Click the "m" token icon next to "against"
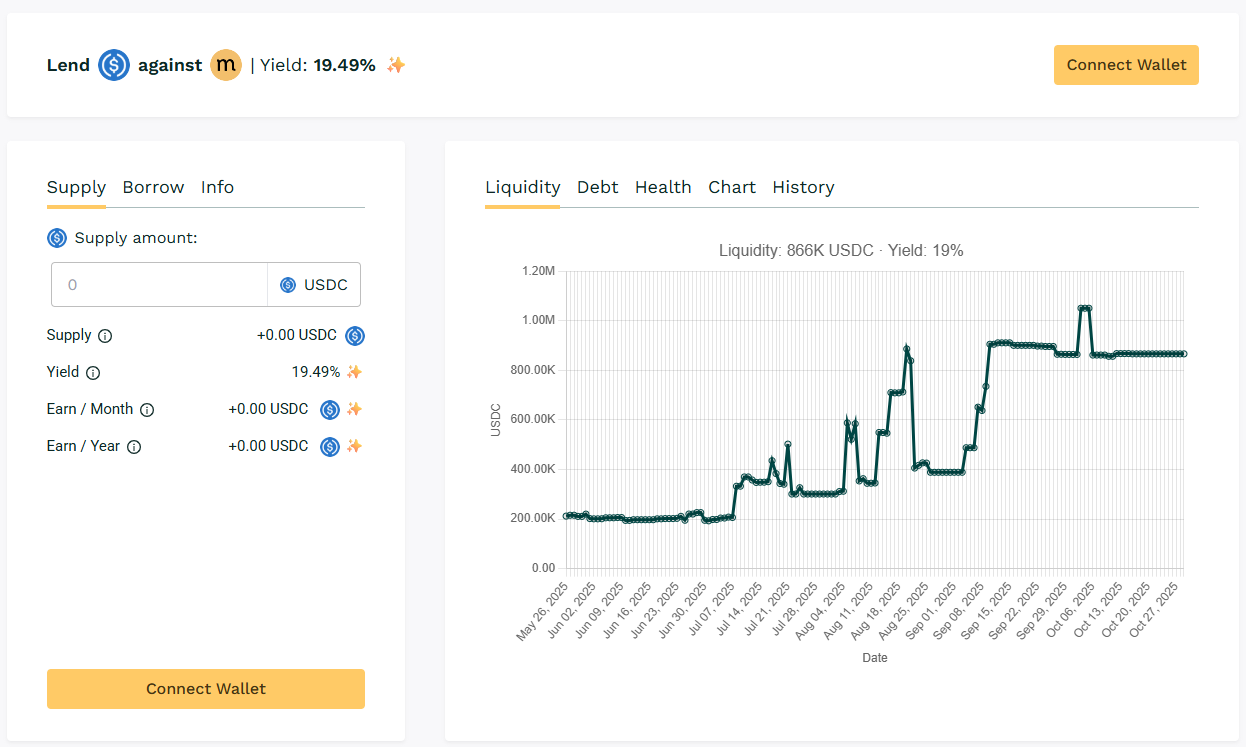The width and height of the screenshot is (1246, 747). tap(225, 65)
